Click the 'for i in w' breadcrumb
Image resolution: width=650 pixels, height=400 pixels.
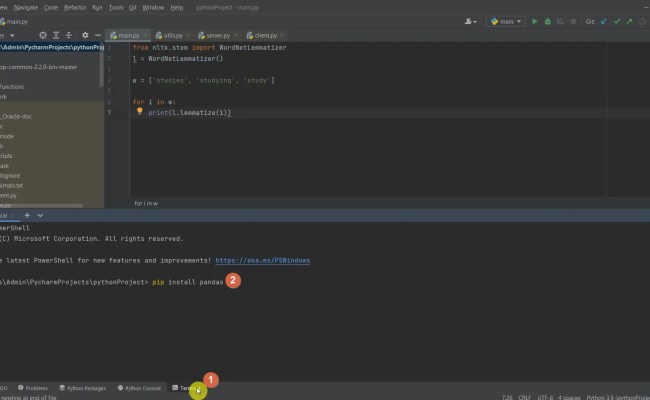coord(146,204)
